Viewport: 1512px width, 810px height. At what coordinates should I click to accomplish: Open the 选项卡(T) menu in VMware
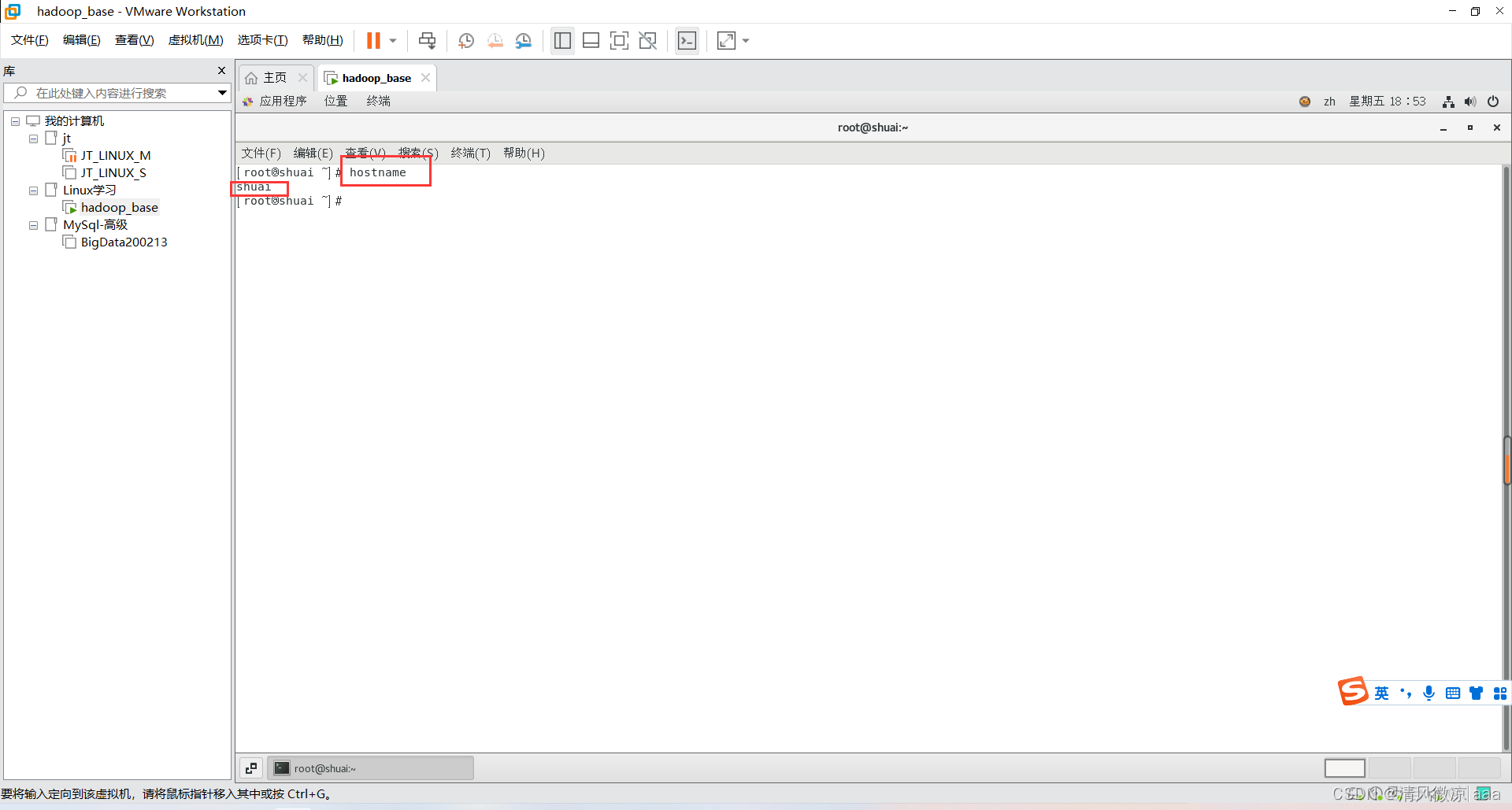[x=263, y=40]
